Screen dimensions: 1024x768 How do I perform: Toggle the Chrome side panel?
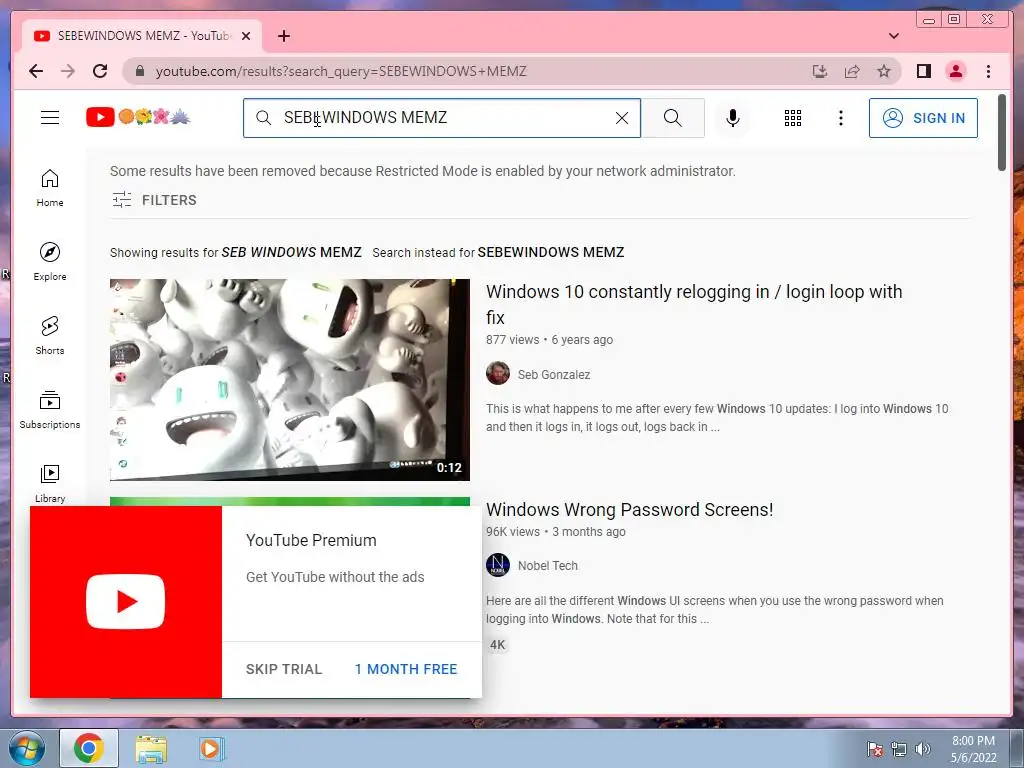[x=923, y=71]
